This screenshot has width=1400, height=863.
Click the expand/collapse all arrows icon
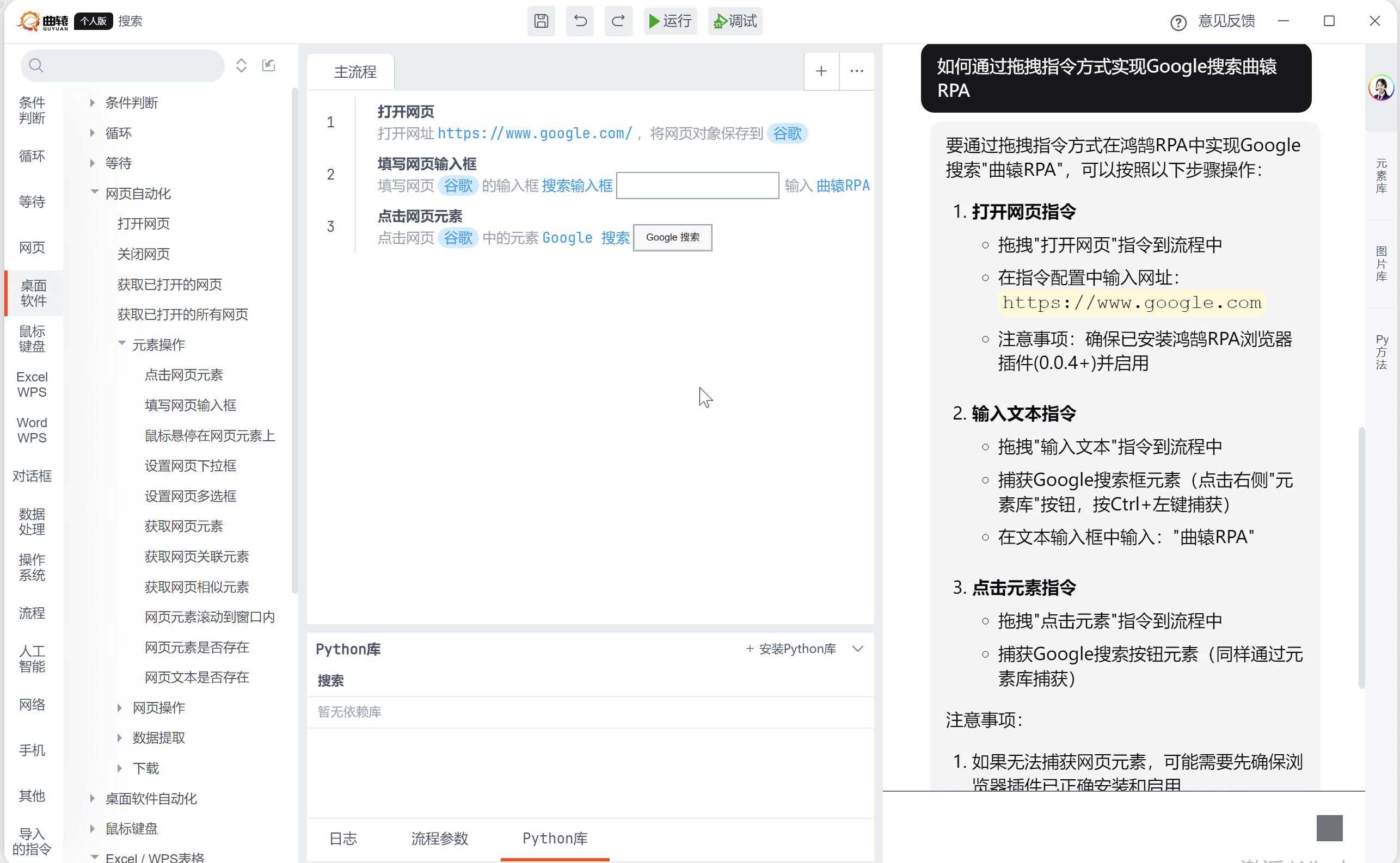coord(241,65)
